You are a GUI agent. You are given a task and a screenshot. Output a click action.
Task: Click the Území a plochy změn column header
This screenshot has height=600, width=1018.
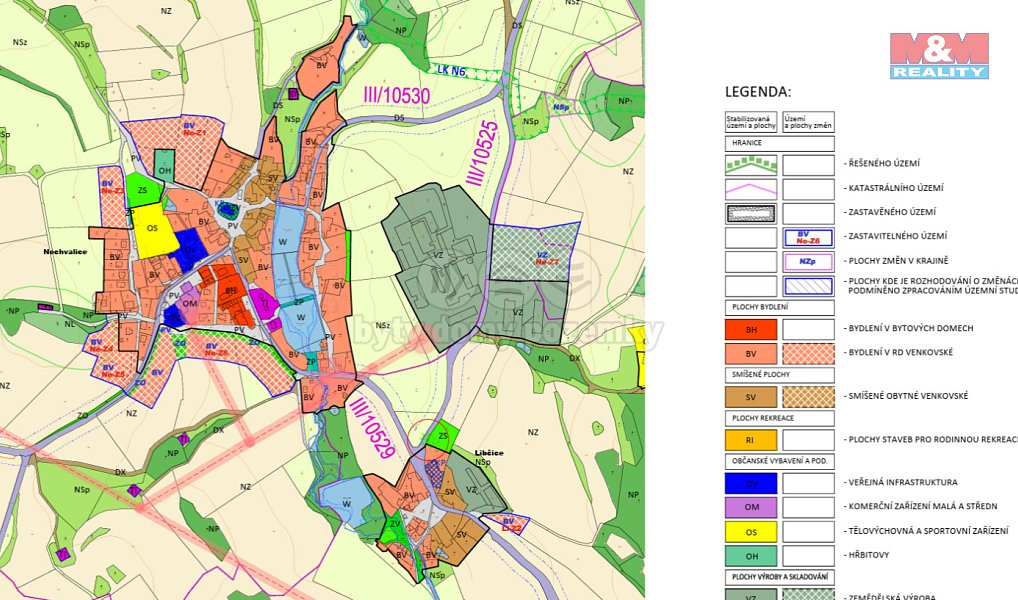[808, 122]
